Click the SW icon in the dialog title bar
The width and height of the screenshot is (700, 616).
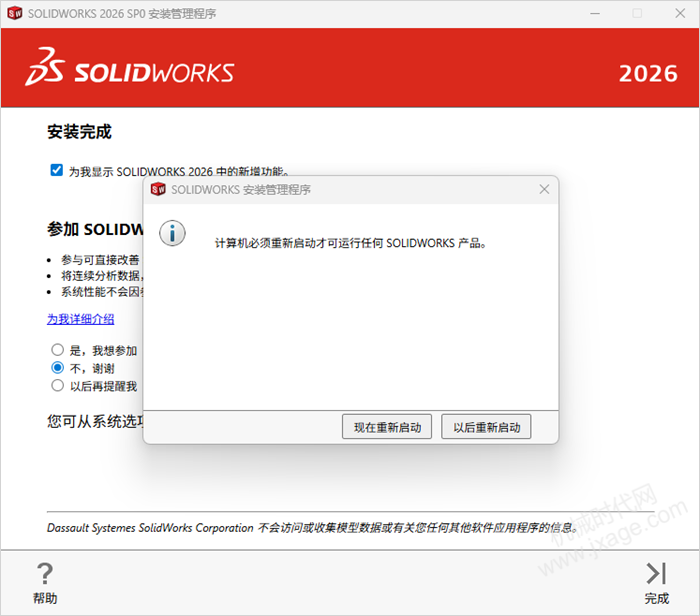coord(158,189)
